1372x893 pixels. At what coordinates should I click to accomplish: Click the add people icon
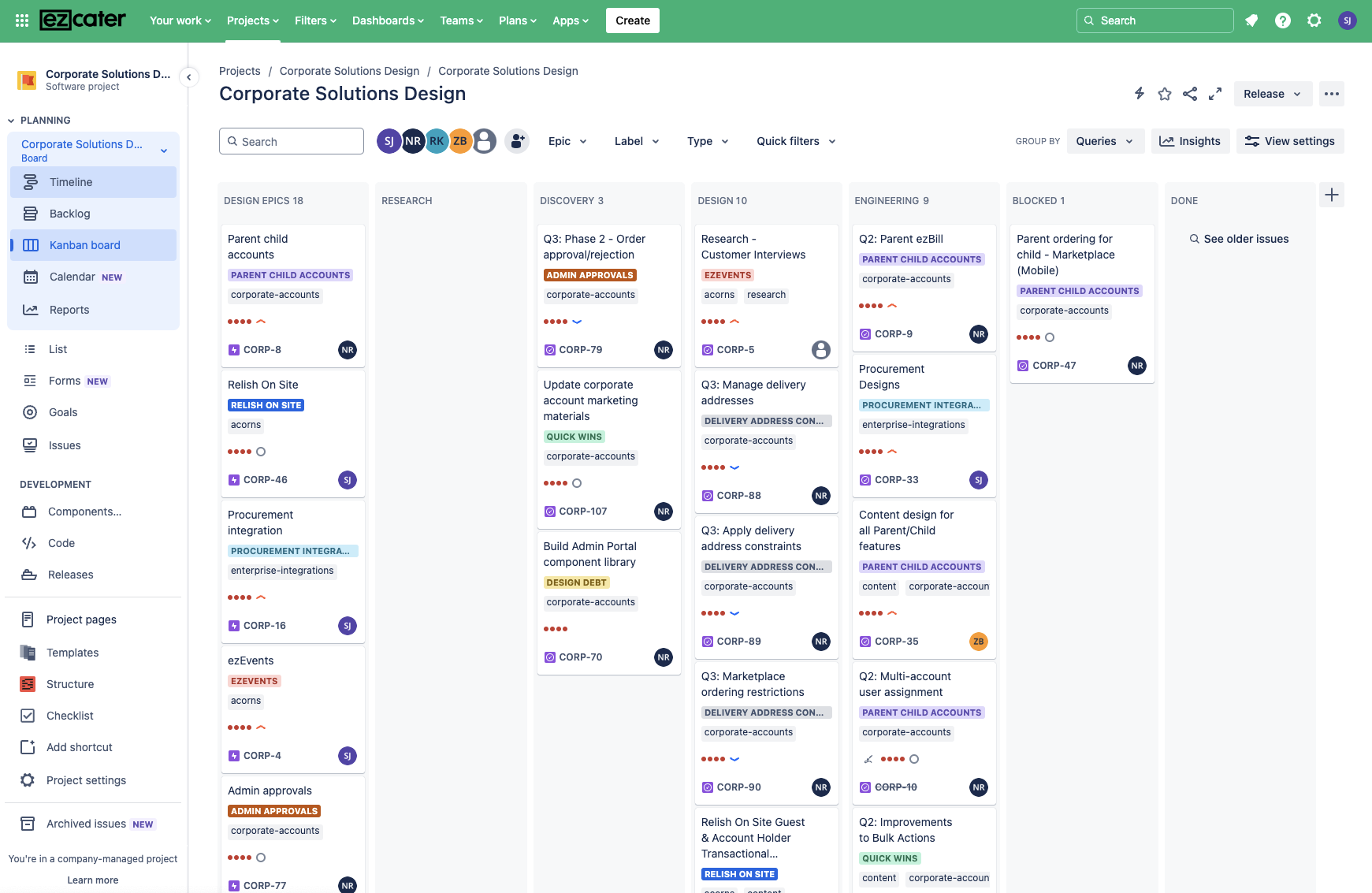pyautogui.click(x=517, y=141)
